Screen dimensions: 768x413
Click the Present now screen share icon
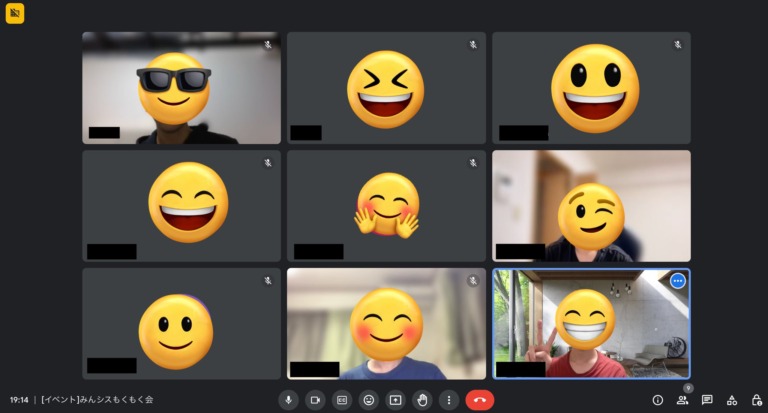coord(395,400)
